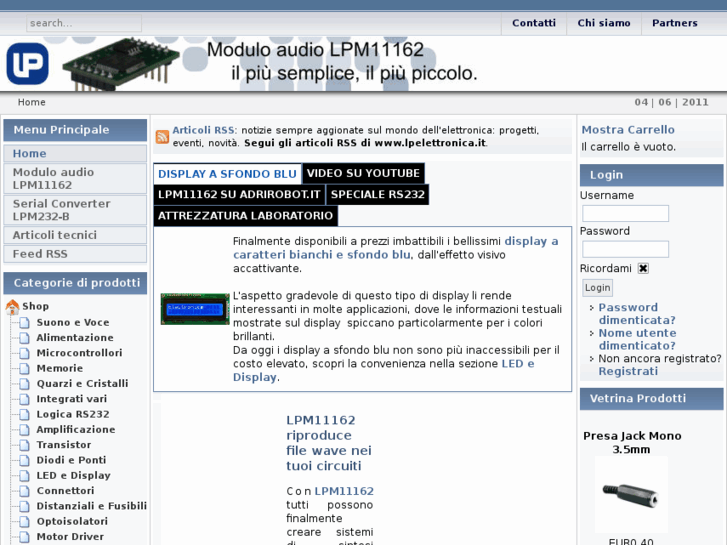Click the LED e Display link in article
Viewport: 727px width, 545px height.
pos(383,370)
